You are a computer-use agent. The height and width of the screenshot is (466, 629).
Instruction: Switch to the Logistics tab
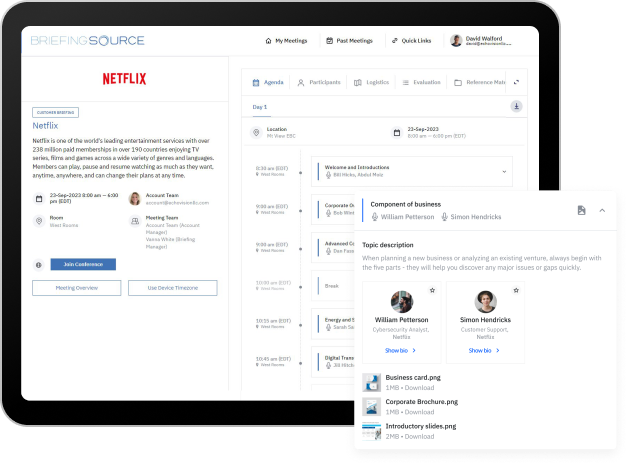pyautogui.click(x=371, y=82)
